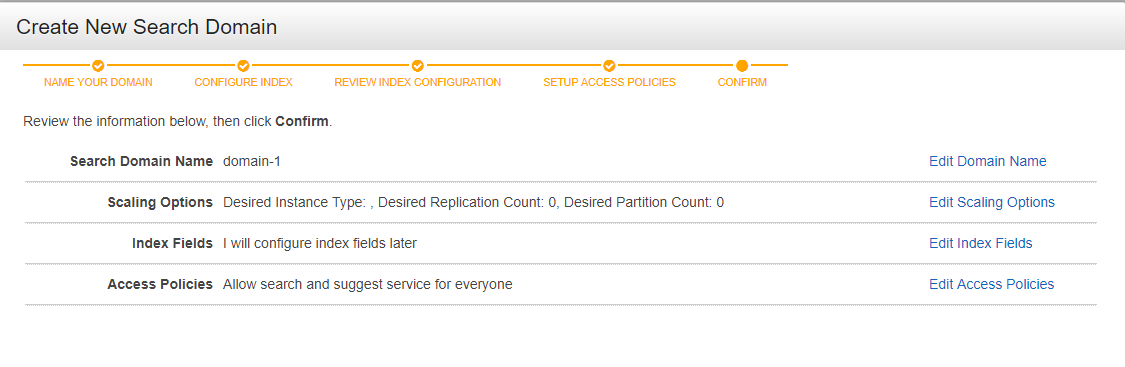Viewport: 1125px width, 367px height.
Task: Open the Edit Domain Name link
Action: coord(987,161)
